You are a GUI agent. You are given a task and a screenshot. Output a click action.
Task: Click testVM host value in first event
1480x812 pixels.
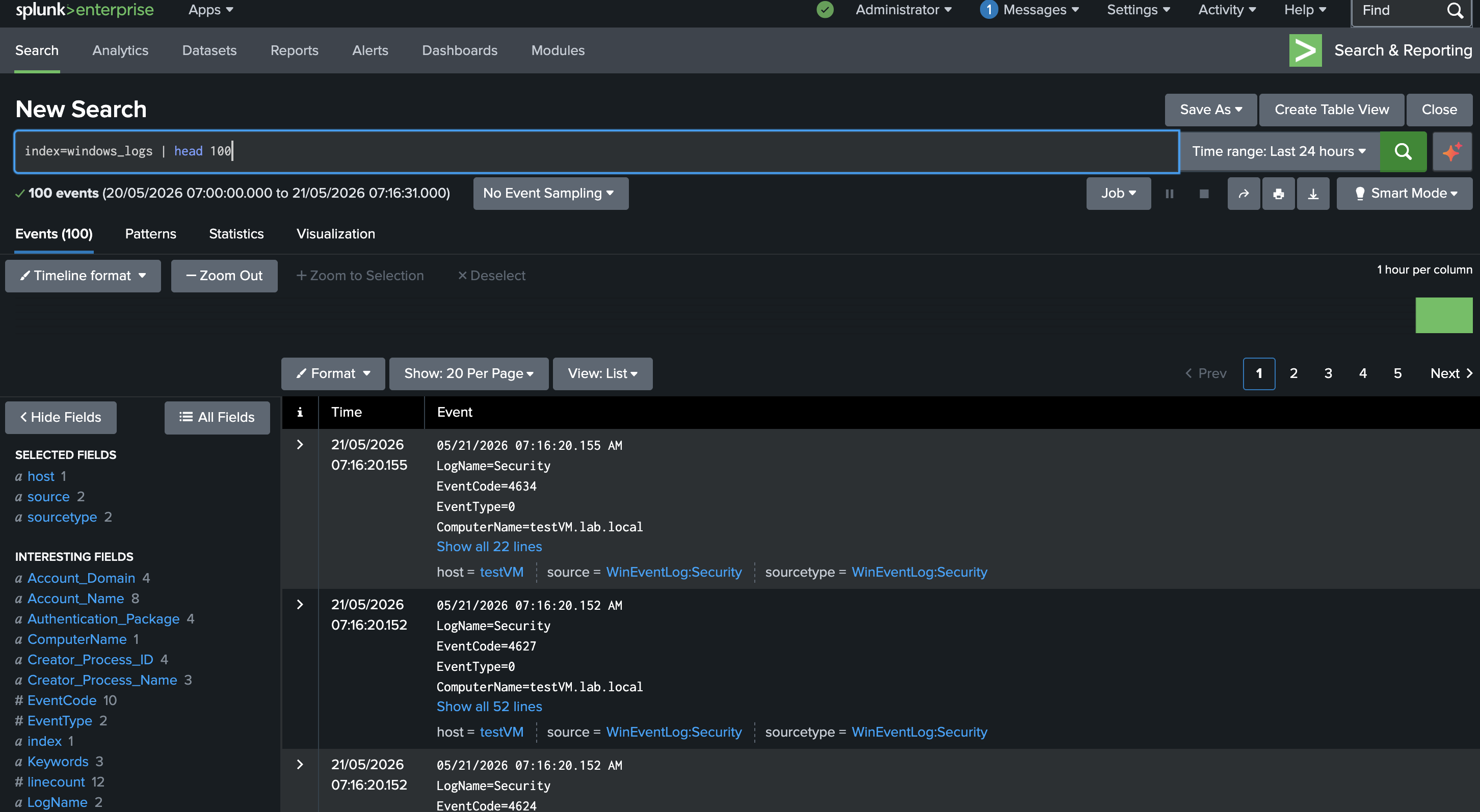[x=501, y=573]
